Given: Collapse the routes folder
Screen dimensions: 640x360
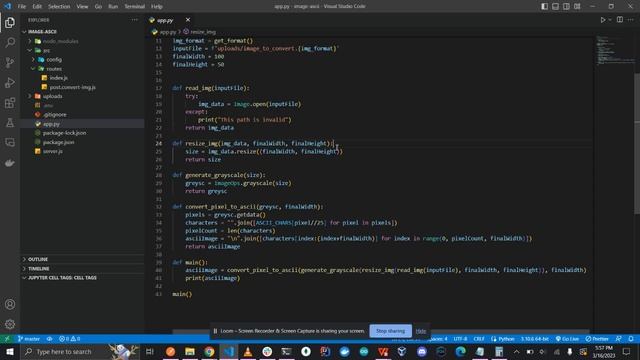Looking at the screenshot, I should tap(82, 69).
